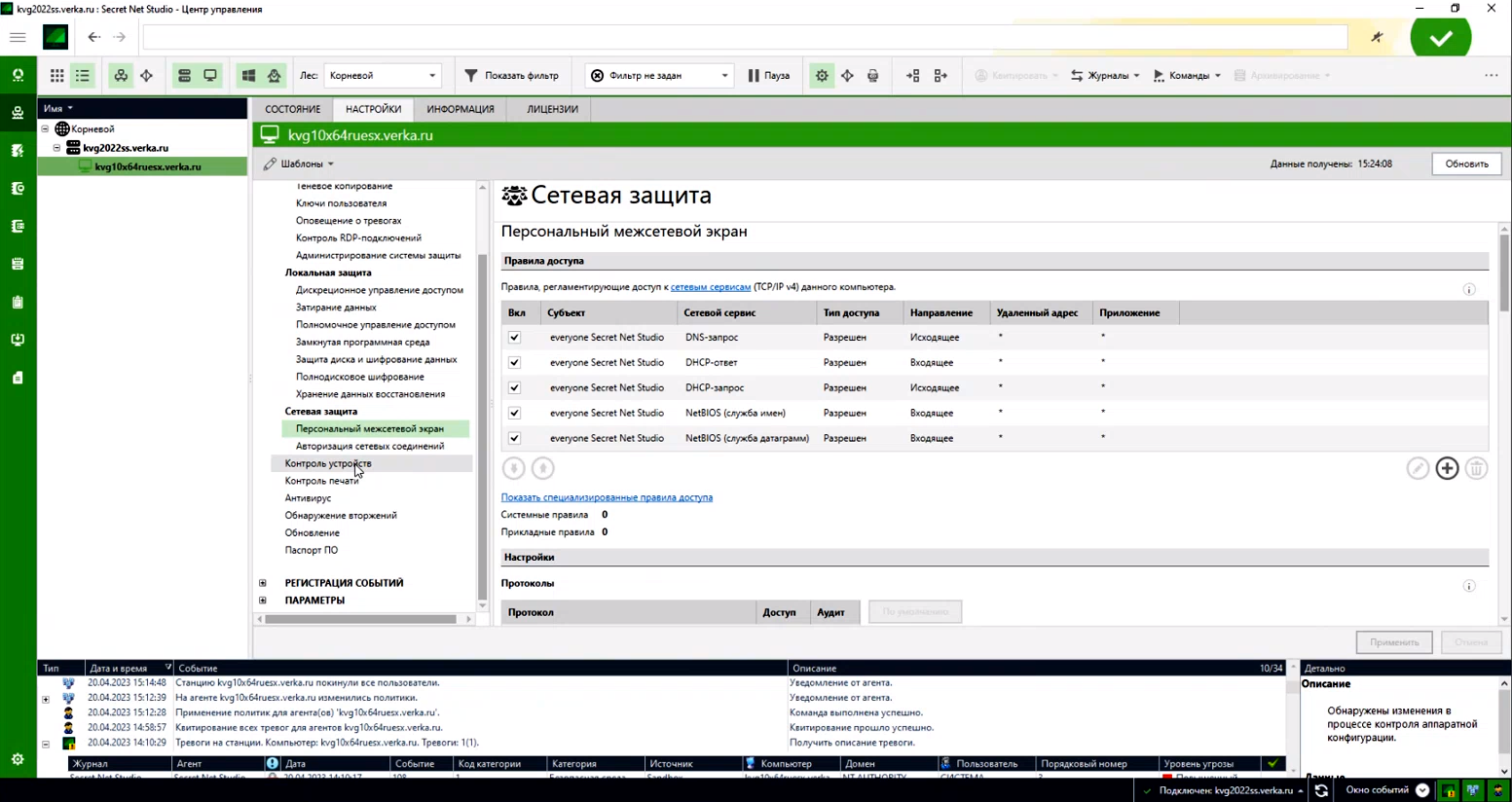Switch to the ЛИЦЕНЗИИ tab
Screen dimensions: 1512x802
point(552,109)
